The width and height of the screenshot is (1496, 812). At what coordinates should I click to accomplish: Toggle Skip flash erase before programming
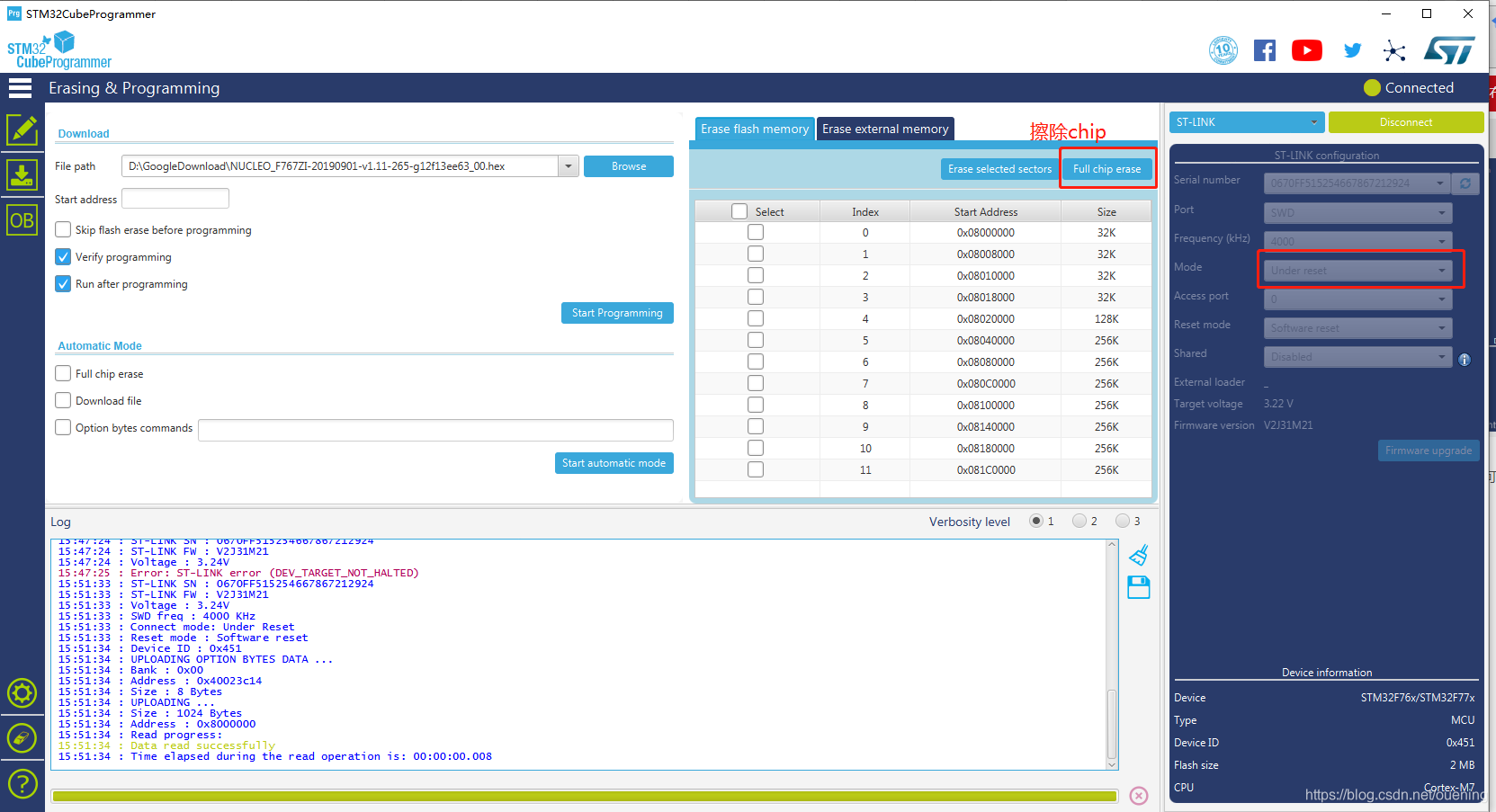[63, 229]
